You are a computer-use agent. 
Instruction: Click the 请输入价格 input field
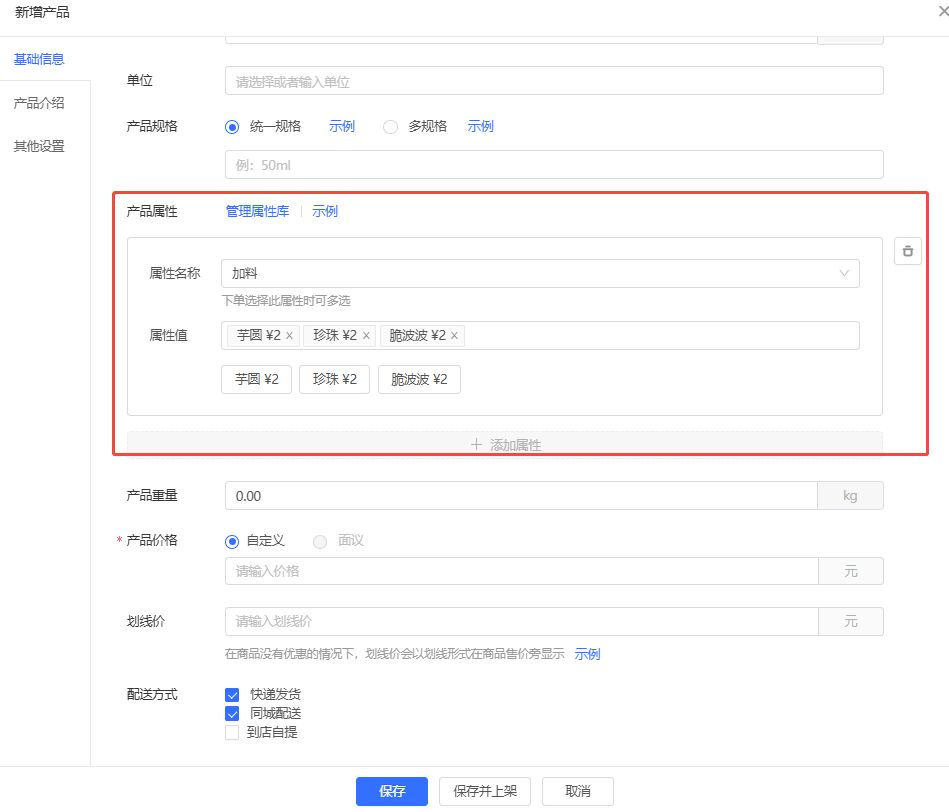[x=521, y=571]
